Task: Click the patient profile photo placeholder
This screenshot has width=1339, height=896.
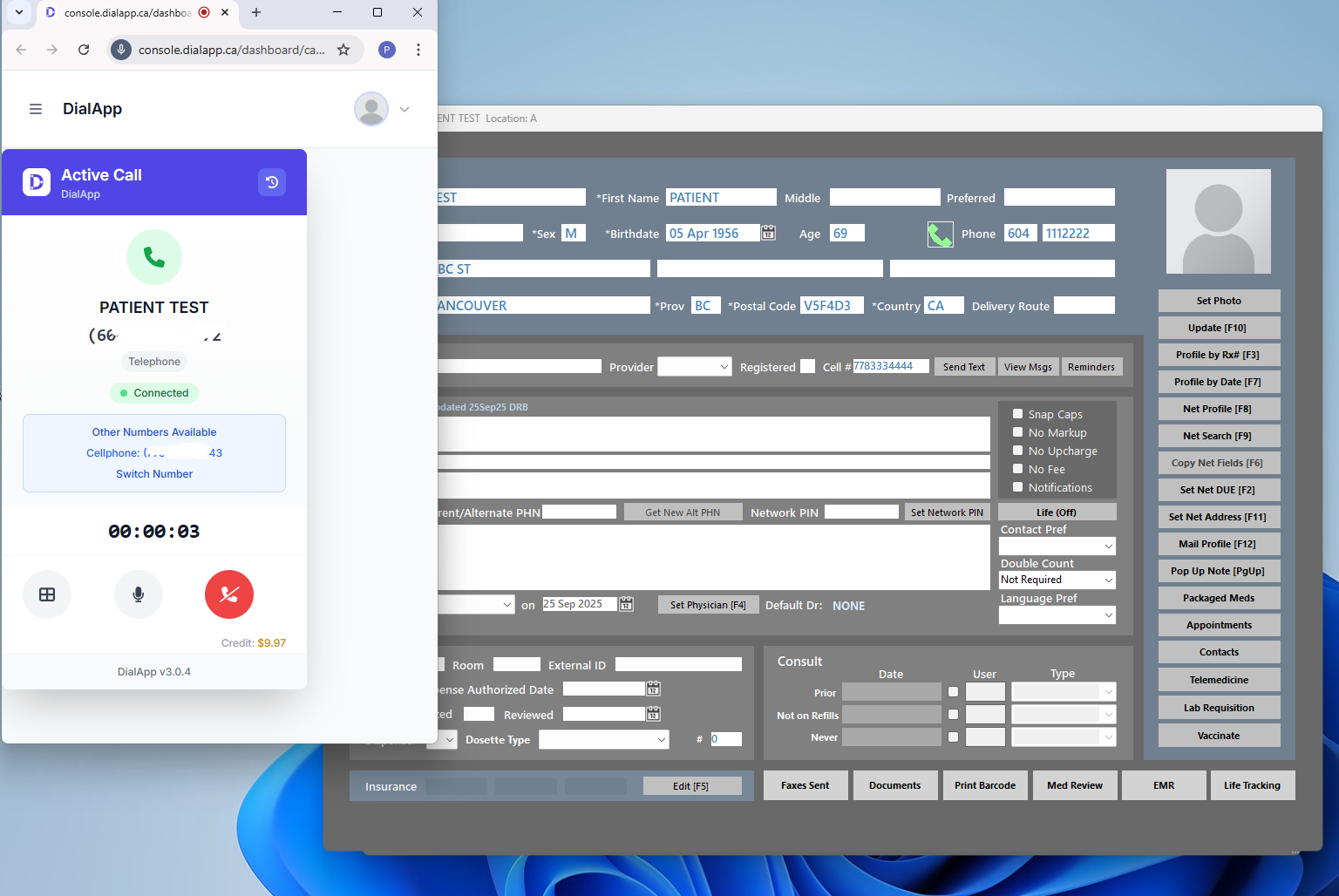Action: (1218, 221)
